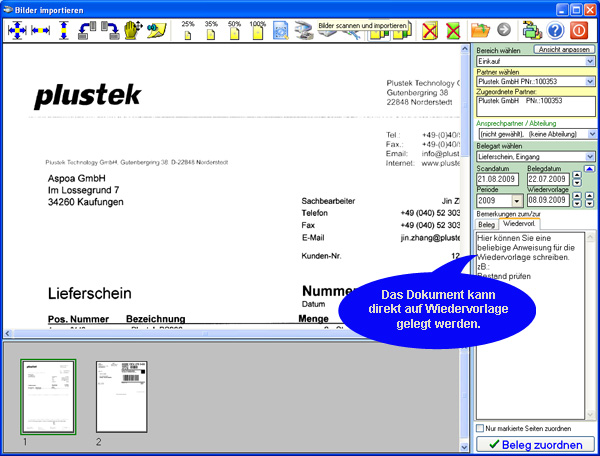Click the scanner icon in the toolbar

(304, 31)
